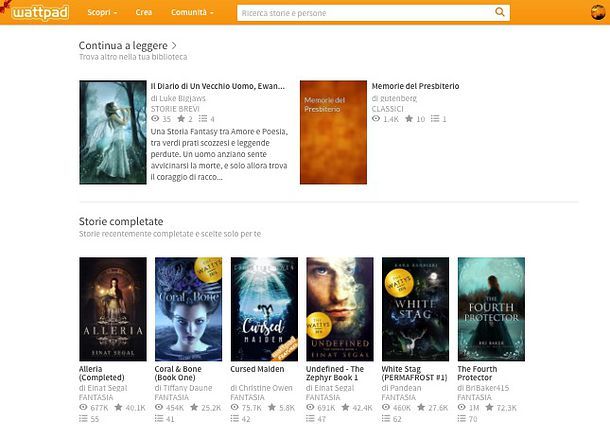This screenshot has width=610, height=439.
Task: Open the Scopri dropdown menu
Action: (x=102, y=12)
